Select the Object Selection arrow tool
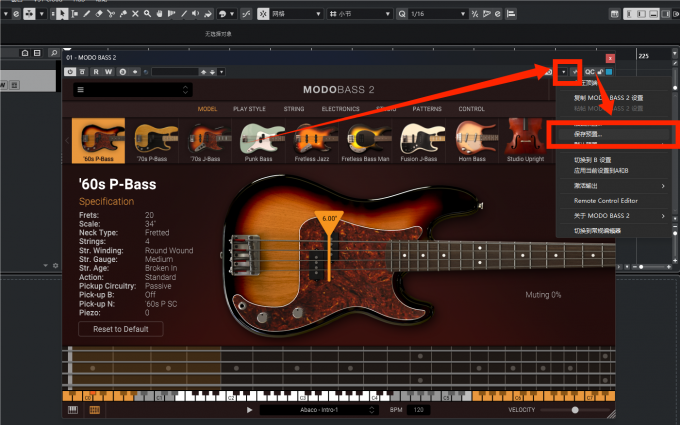The width and height of the screenshot is (680, 425). pos(62,14)
